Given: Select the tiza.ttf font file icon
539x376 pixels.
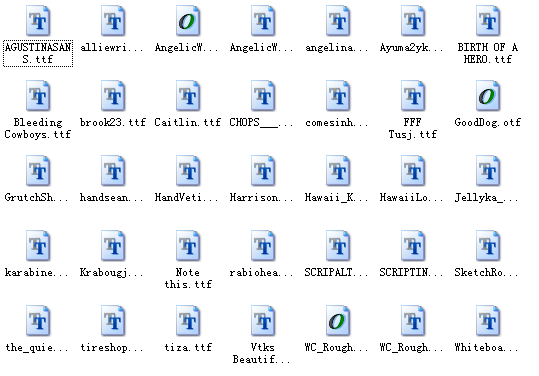Looking at the screenshot, I should (x=188, y=320).
